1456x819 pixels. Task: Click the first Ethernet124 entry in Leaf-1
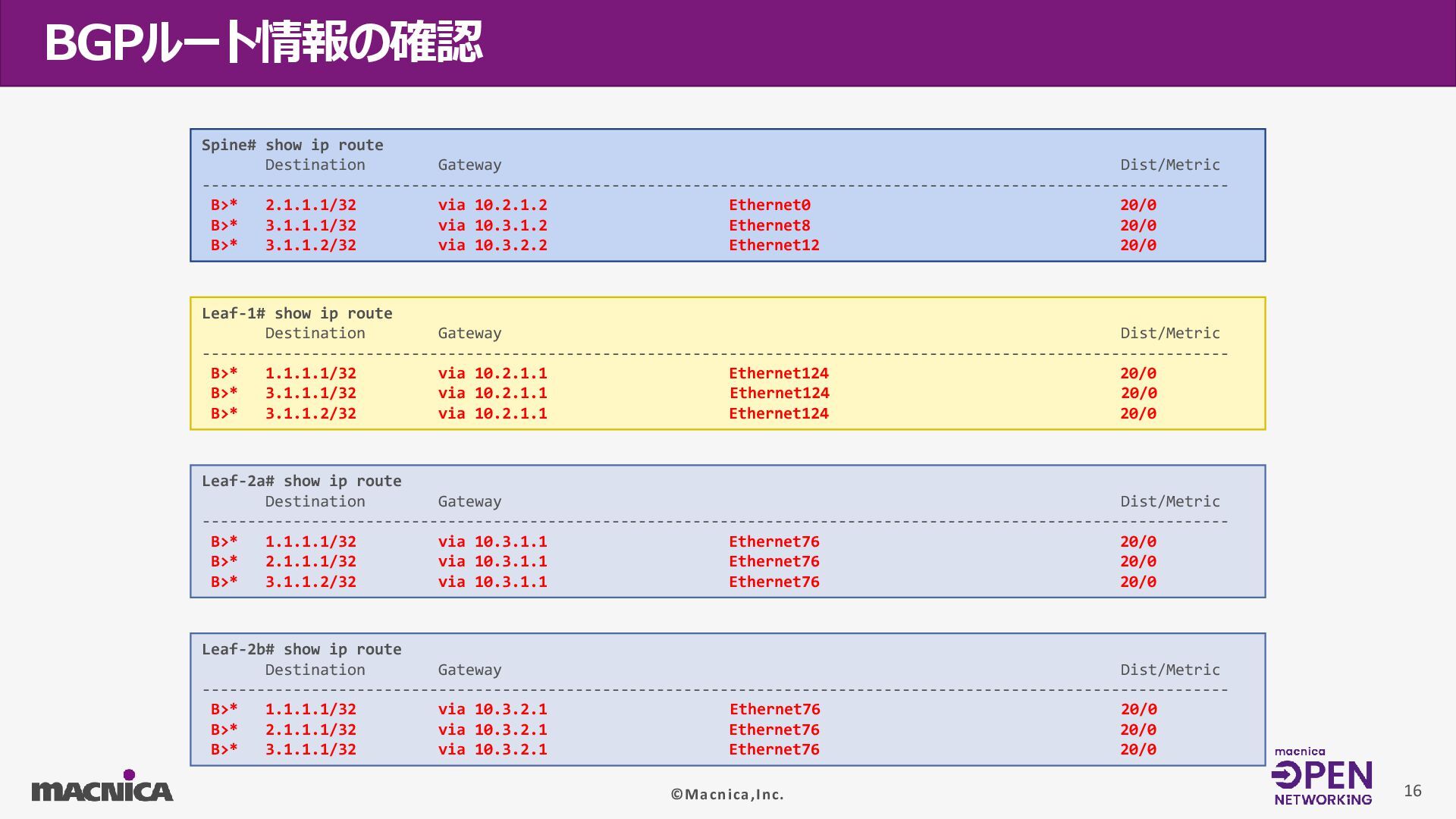coord(778,373)
